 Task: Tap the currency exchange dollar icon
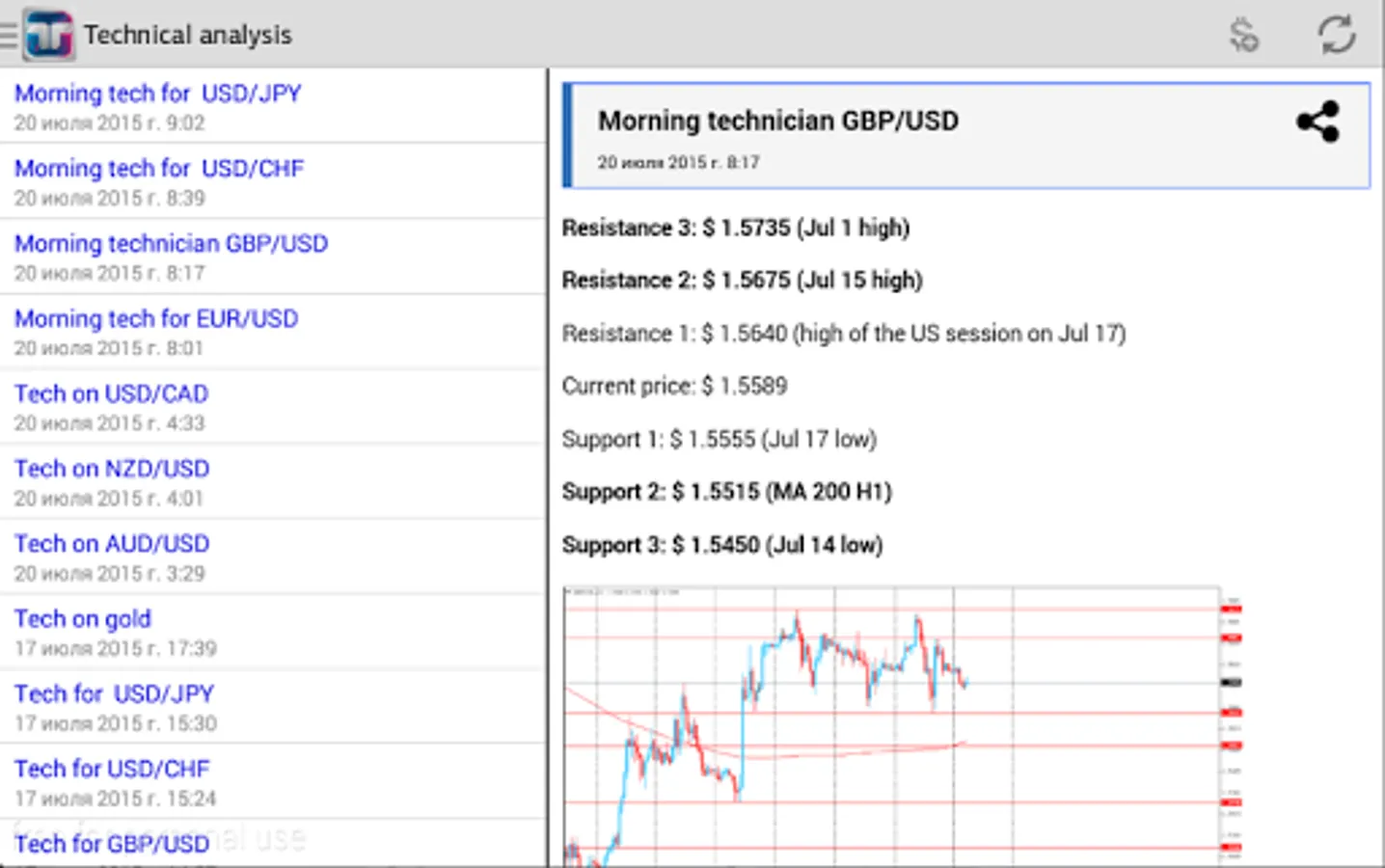point(1244,36)
